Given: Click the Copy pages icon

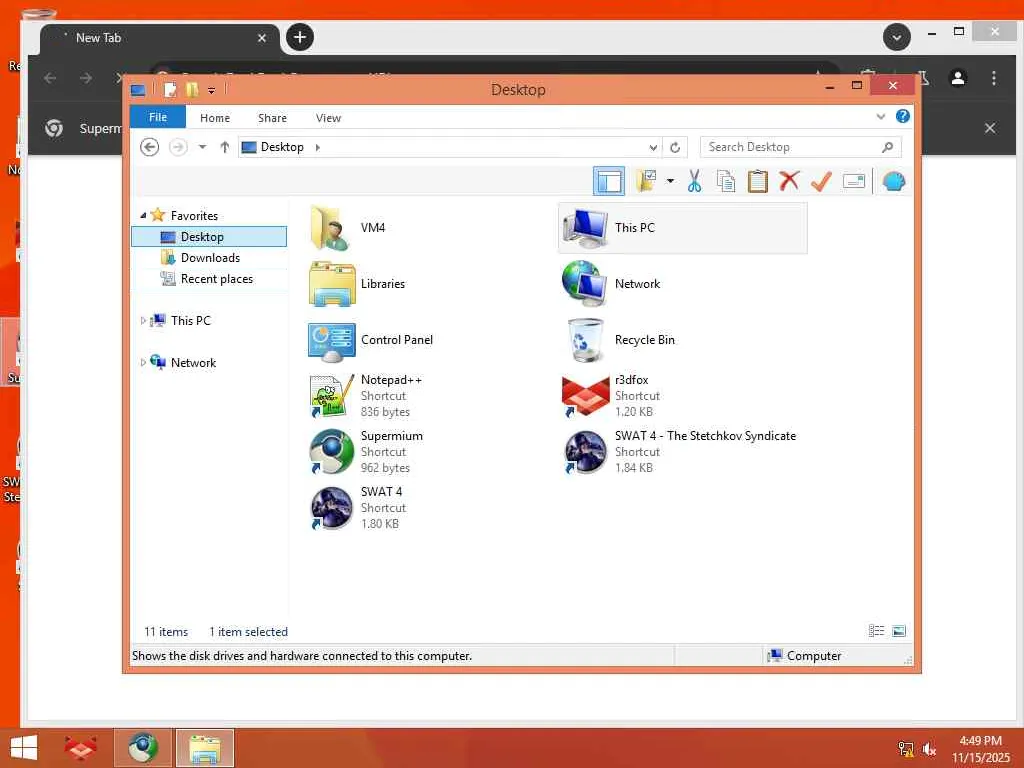Looking at the screenshot, I should pyautogui.click(x=726, y=181).
